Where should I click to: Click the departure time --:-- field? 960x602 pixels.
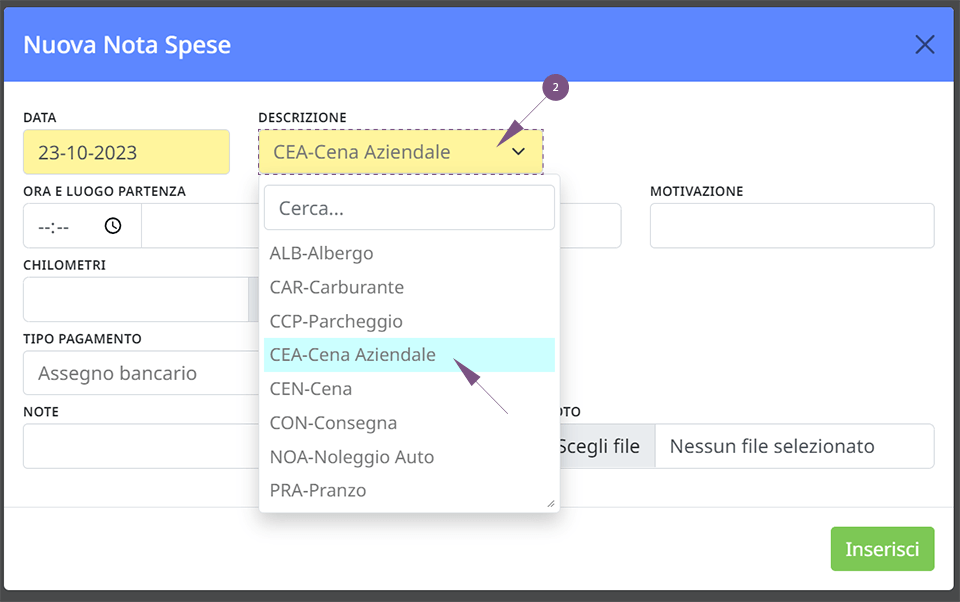(82, 226)
